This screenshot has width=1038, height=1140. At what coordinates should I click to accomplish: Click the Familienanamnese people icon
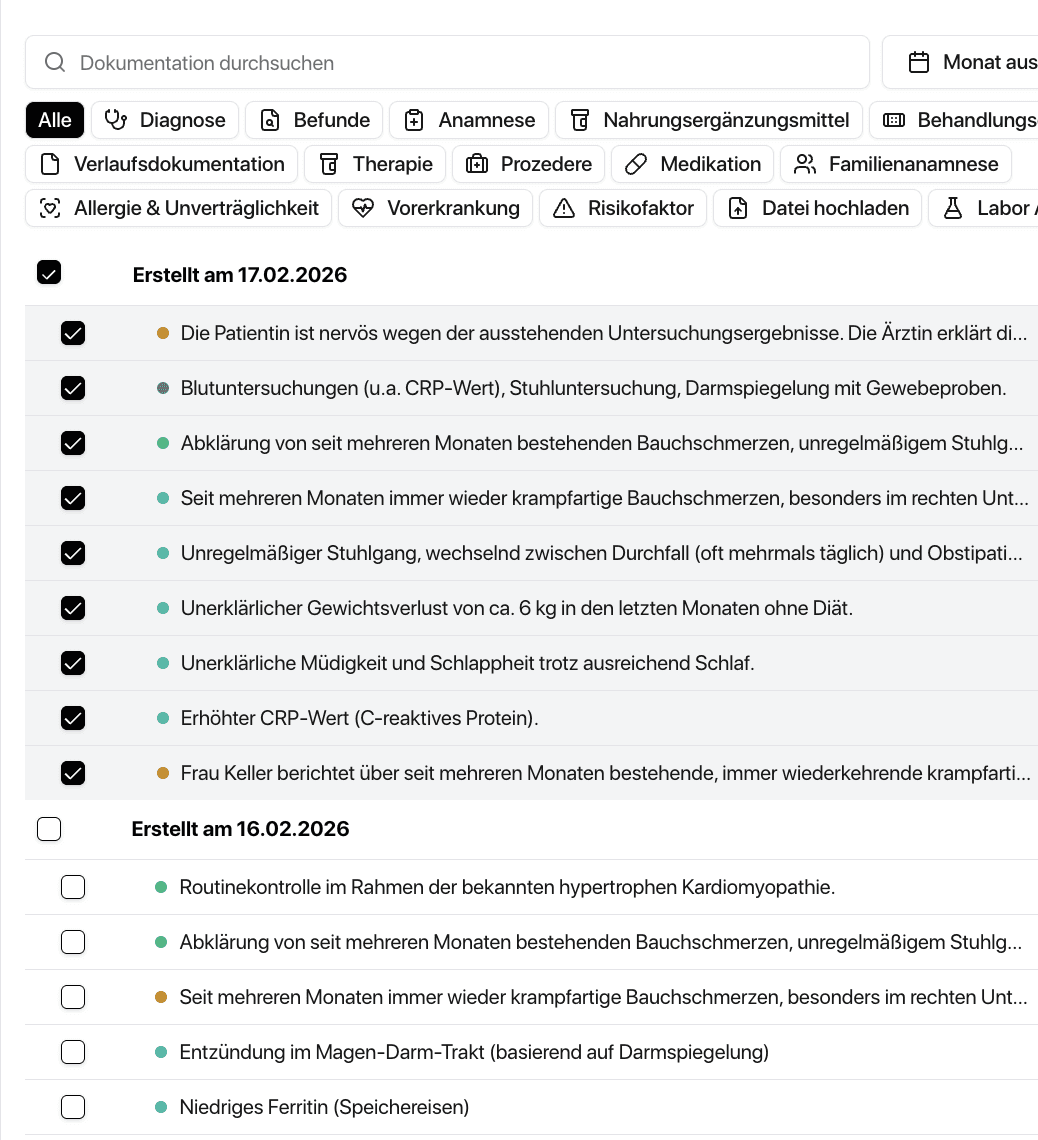pyautogui.click(x=804, y=163)
